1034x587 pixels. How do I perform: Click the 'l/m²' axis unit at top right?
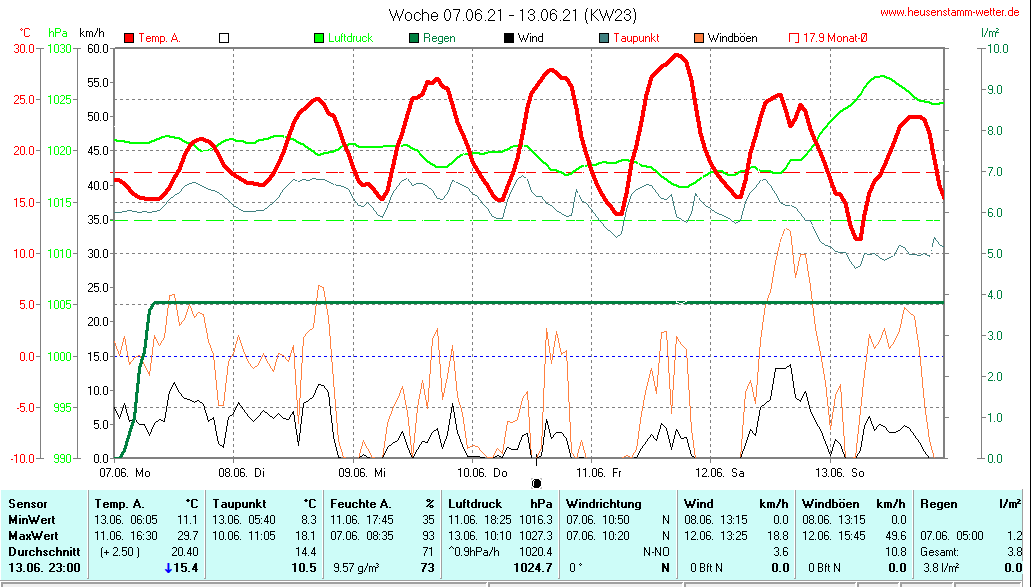[x=990, y=33]
